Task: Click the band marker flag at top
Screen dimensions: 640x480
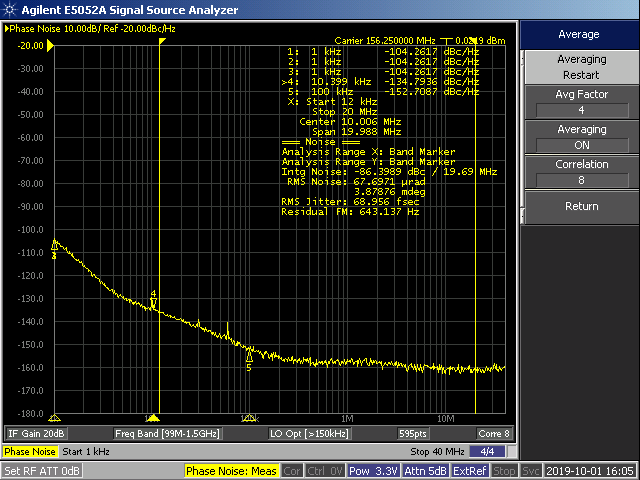Action: (x=162, y=41)
